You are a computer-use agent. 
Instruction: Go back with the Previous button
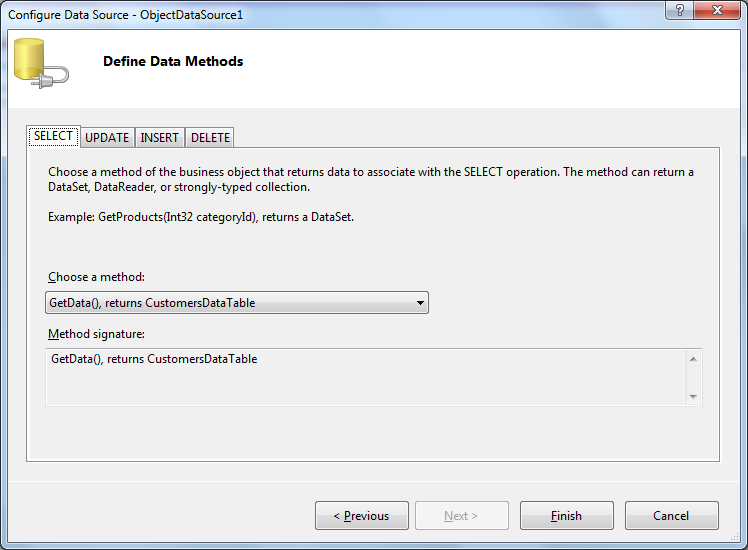(361, 516)
